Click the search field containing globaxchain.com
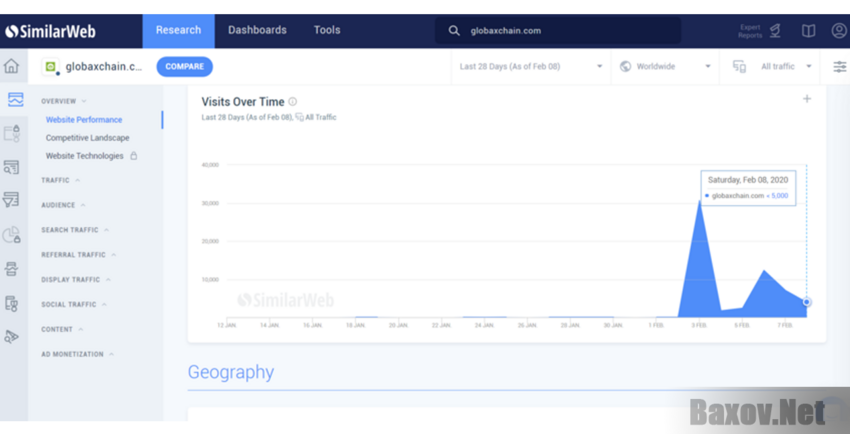The height and width of the screenshot is (434, 850). pos(558,31)
